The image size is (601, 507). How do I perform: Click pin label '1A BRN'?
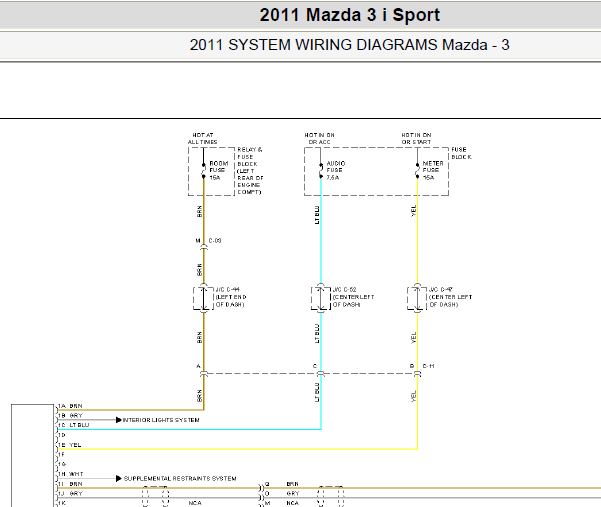pos(70,406)
